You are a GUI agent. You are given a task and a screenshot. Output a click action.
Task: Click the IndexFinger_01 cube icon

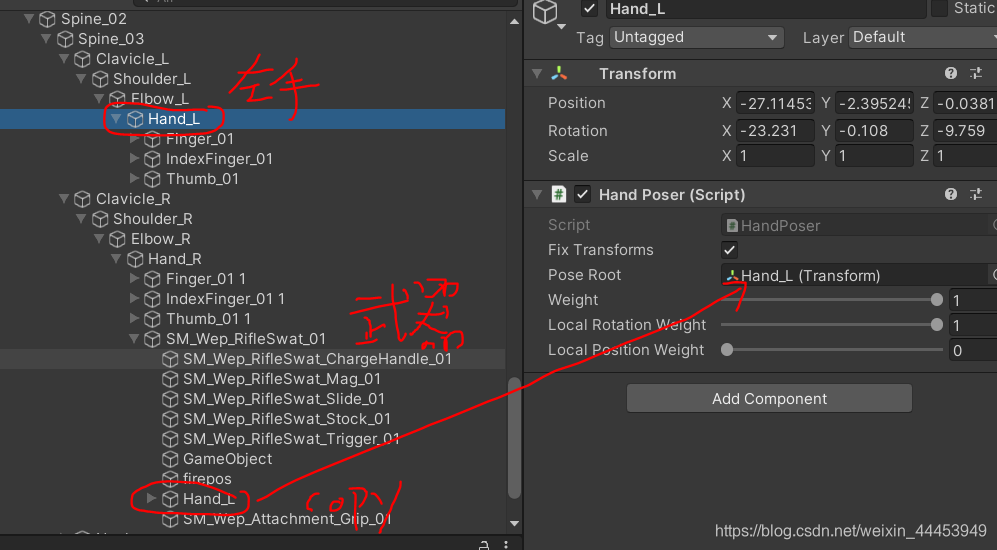tap(152, 159)
